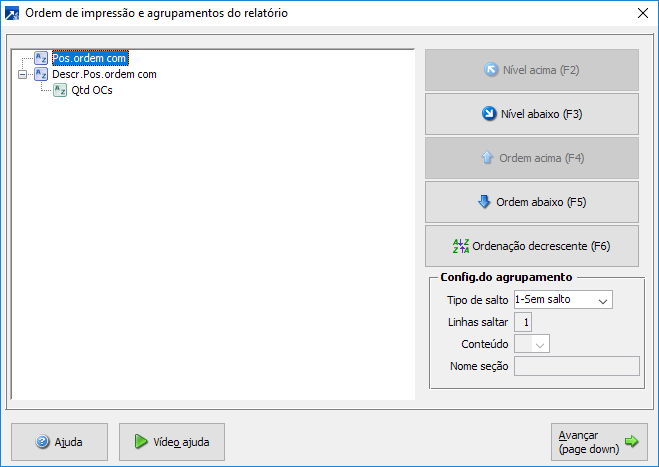The height and width of the screenshot is (467, 659).
Task: Click the sort icon beside Descr.Pos.ordem com
Action: 41,74
